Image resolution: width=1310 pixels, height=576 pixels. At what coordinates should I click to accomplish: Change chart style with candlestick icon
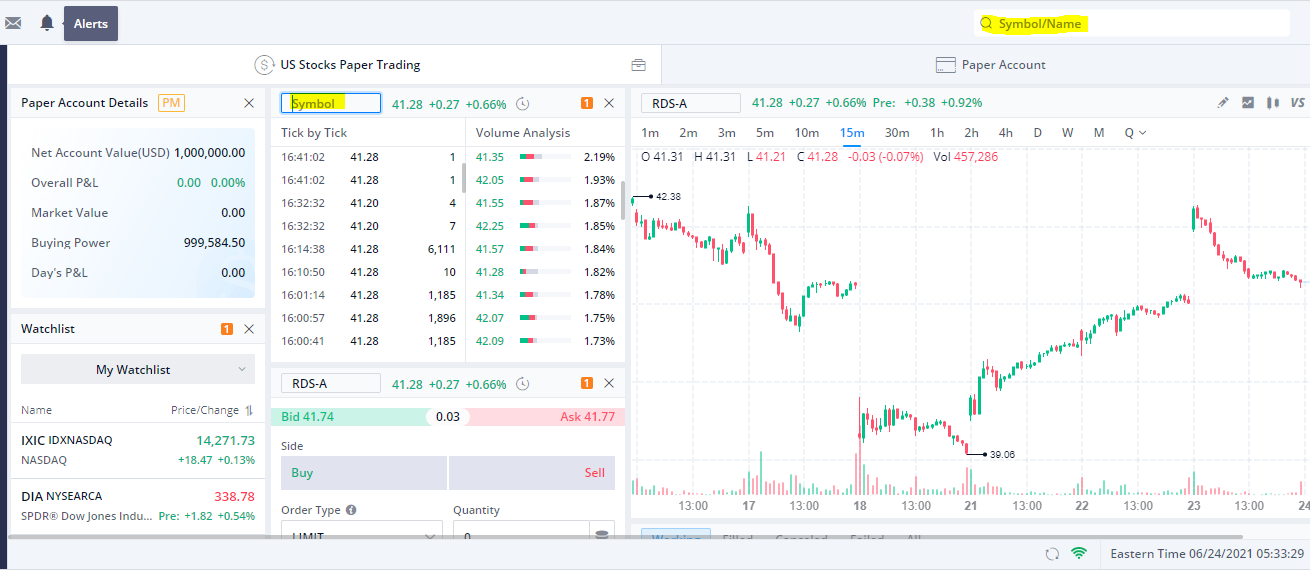[x=1273, y=103]
